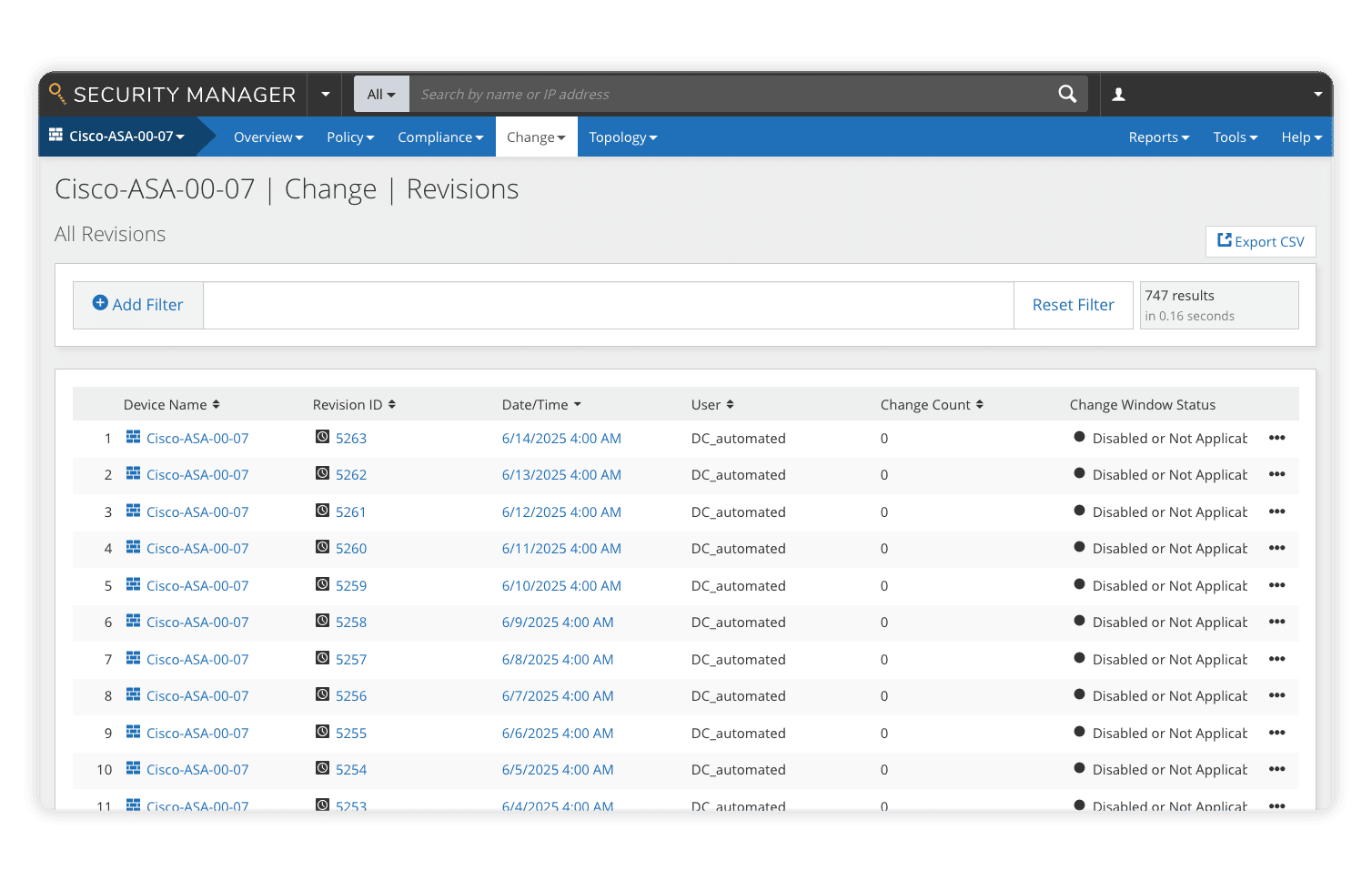1372x881 pixels.
Task: Open the All search scope dropdown
Action: (381, 95)
